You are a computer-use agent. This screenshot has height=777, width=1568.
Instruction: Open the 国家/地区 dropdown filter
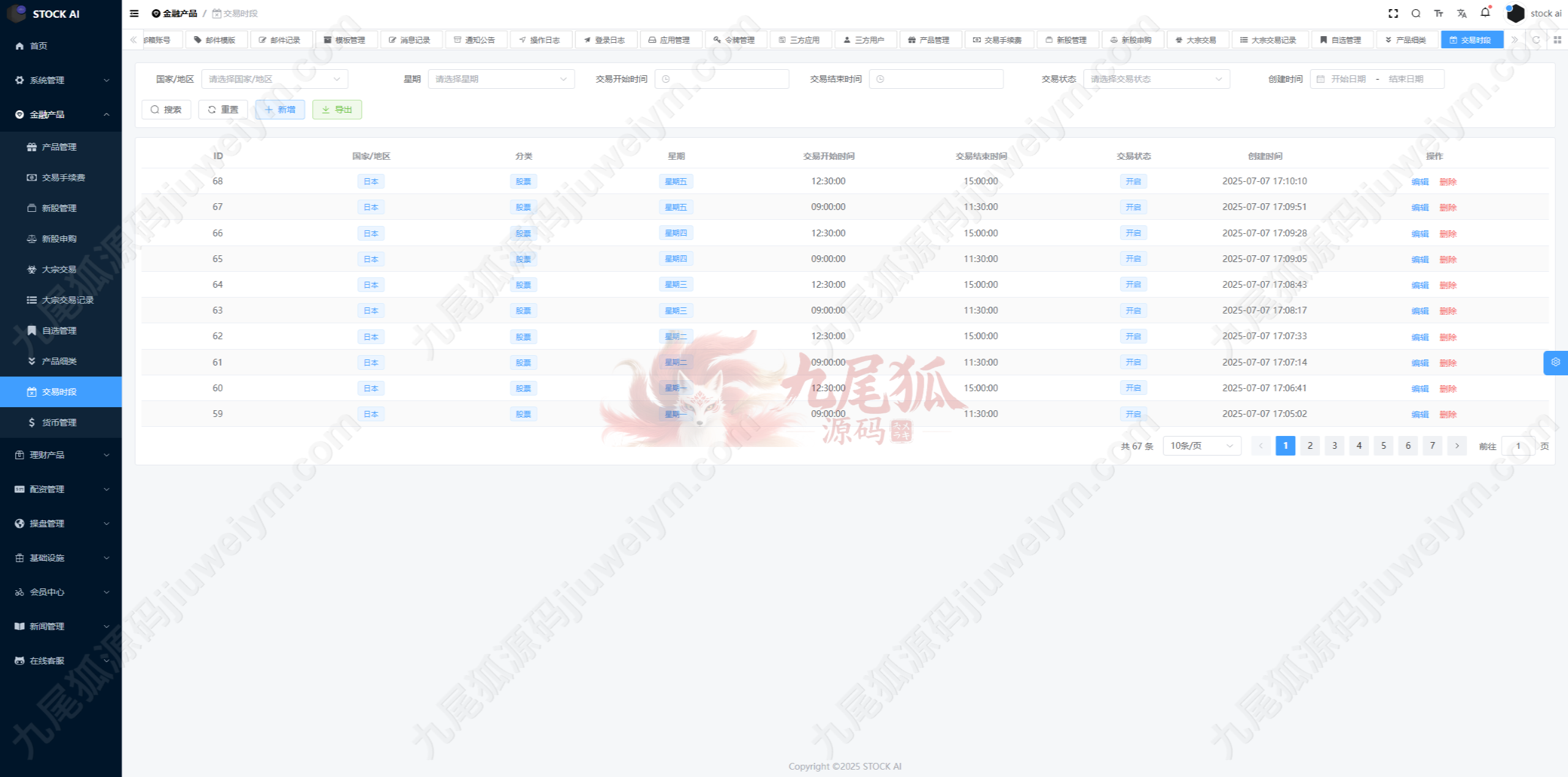274,79
